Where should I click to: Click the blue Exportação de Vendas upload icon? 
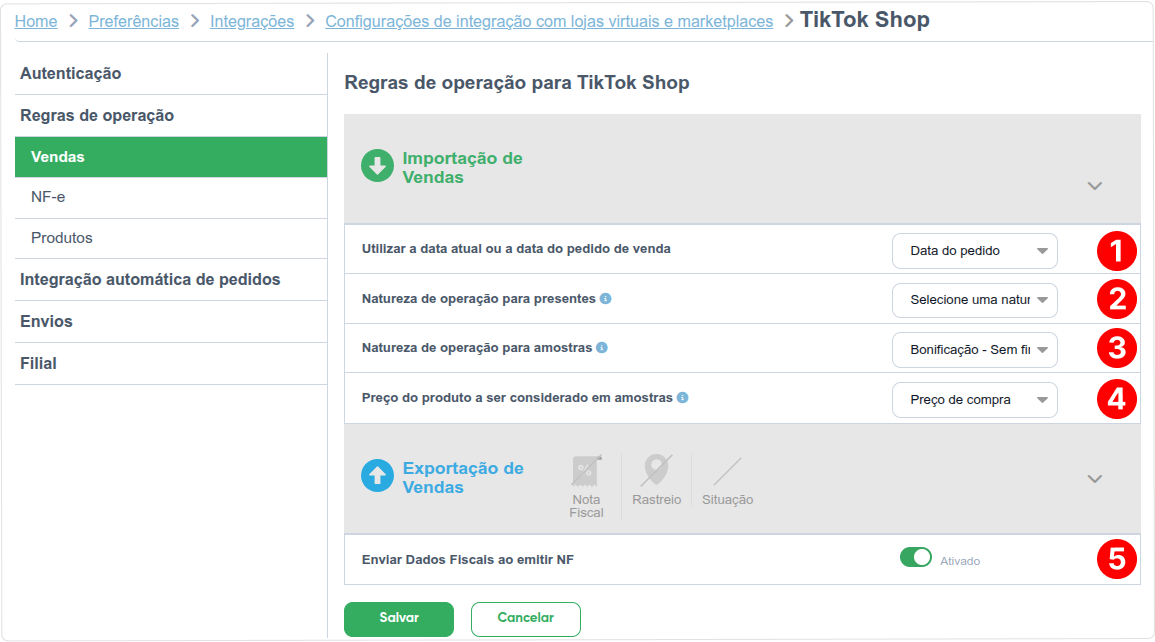point(377,476)
